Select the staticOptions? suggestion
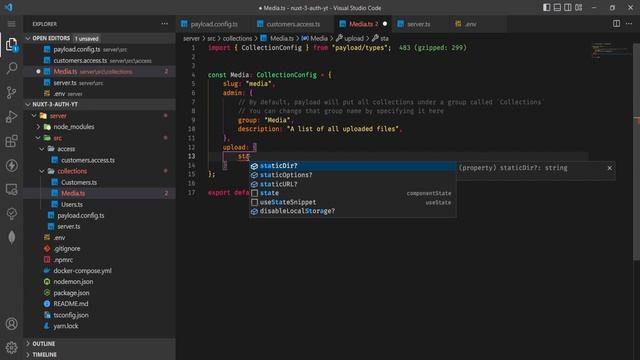The width and height of the screenshot is (640, 360). tap(353, 175)
